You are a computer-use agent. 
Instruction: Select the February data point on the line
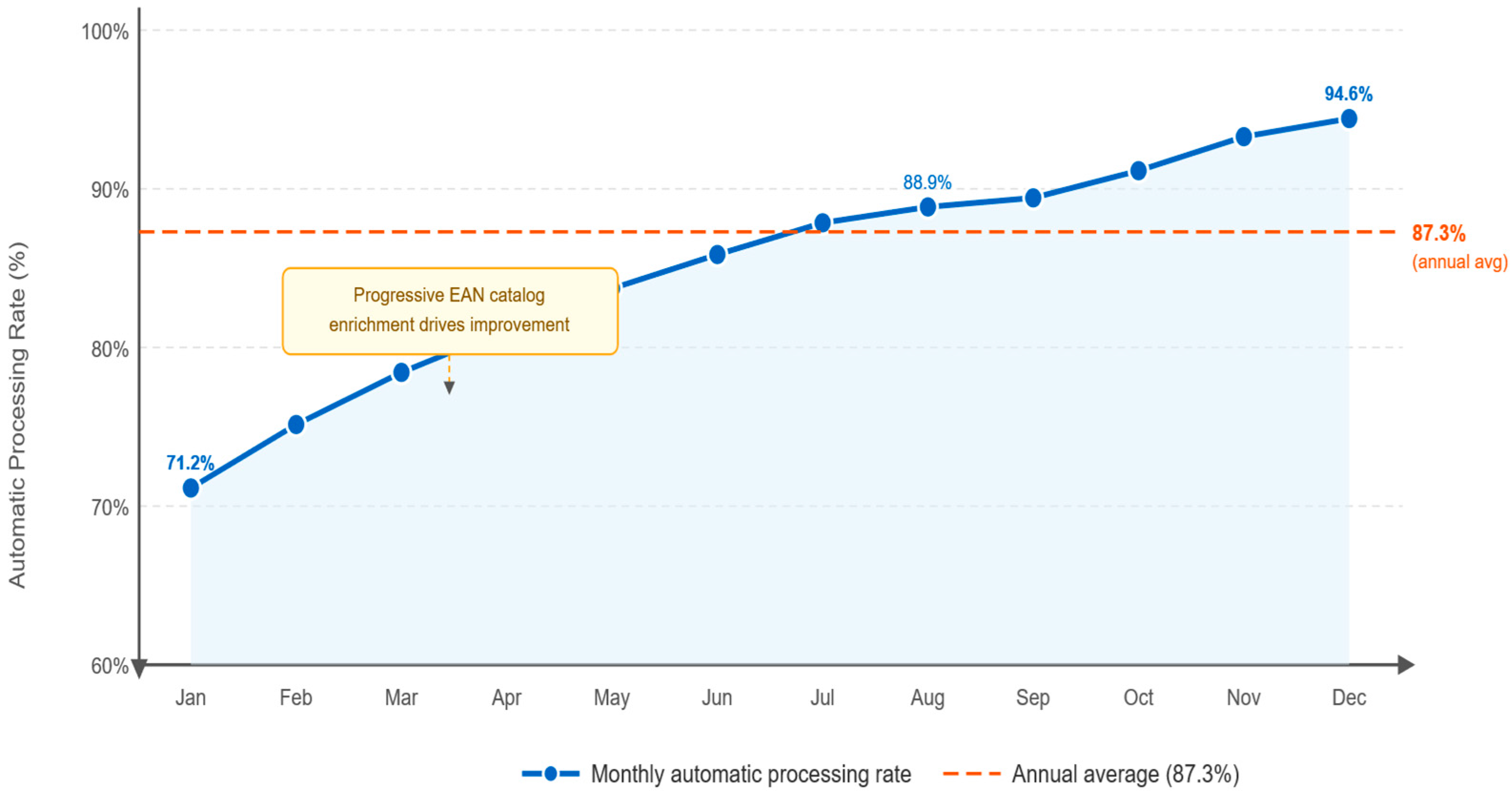click(296, 424)
